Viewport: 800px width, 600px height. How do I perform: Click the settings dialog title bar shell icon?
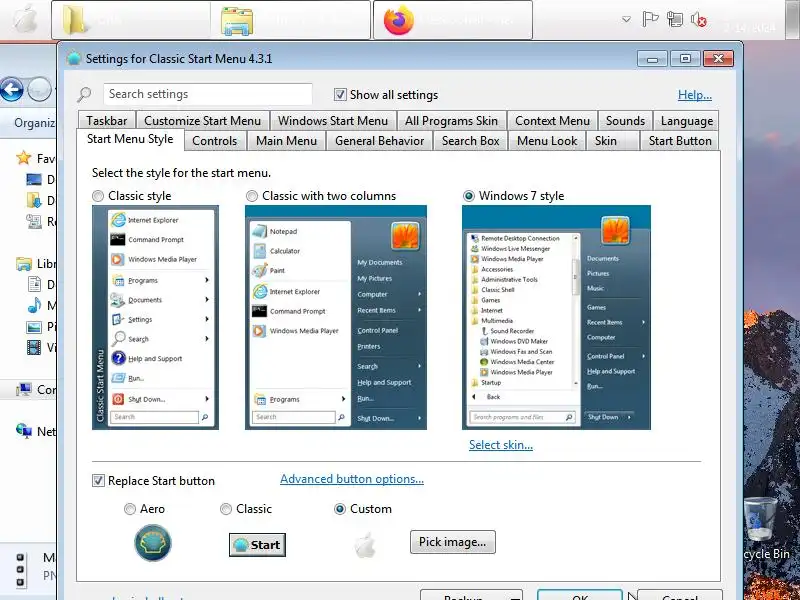[74, 58]
